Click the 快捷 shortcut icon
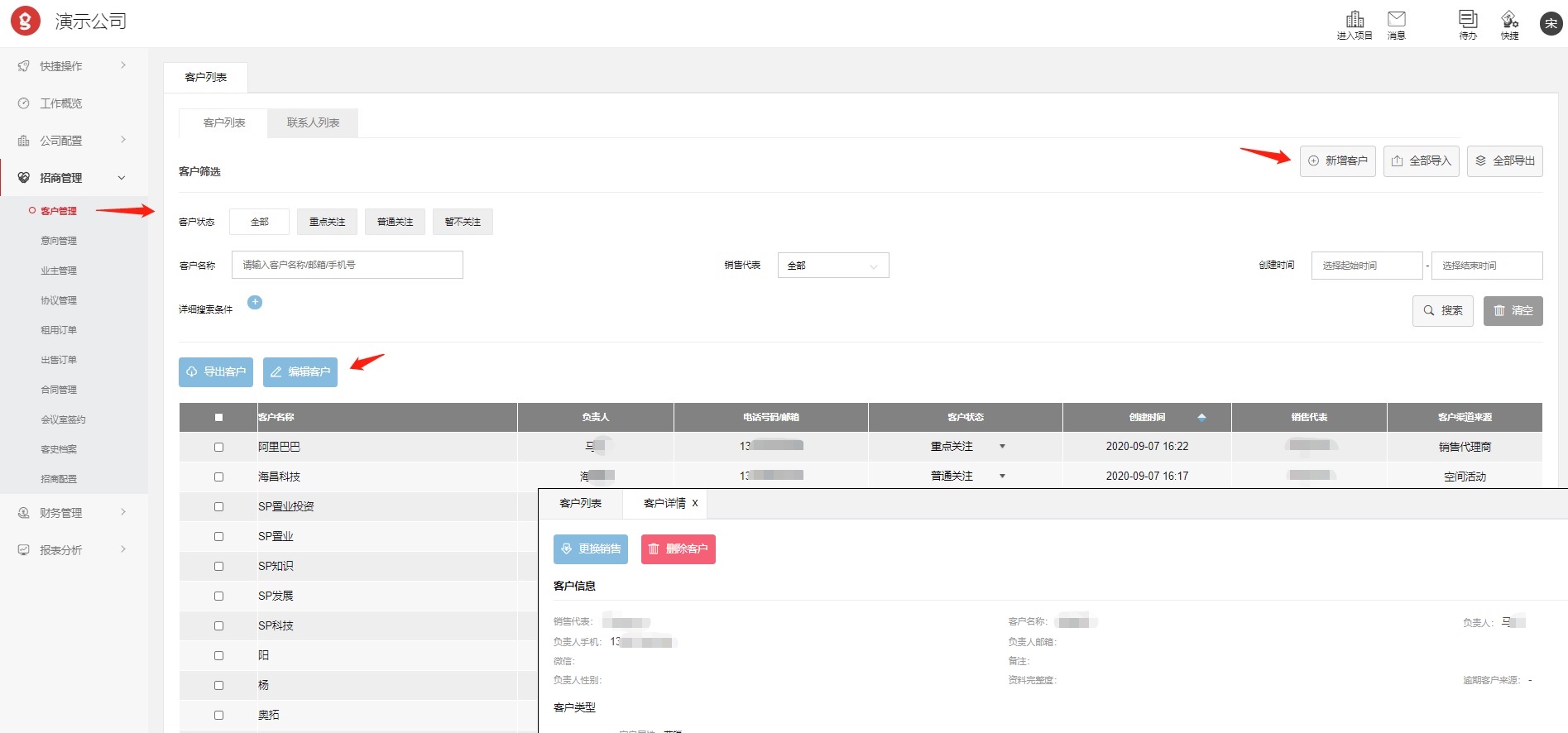 [1509, 20]
